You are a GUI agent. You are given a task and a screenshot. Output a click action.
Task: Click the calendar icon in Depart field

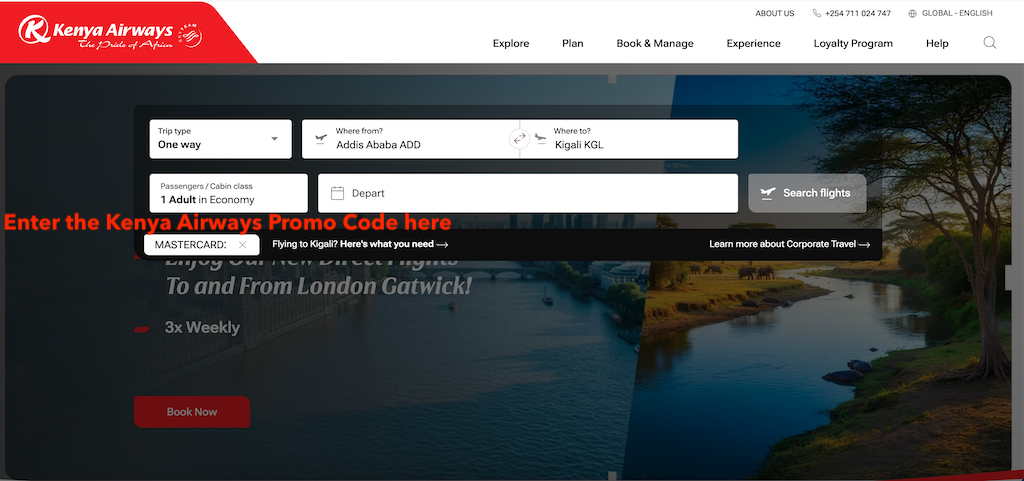[x=337, y=193]
